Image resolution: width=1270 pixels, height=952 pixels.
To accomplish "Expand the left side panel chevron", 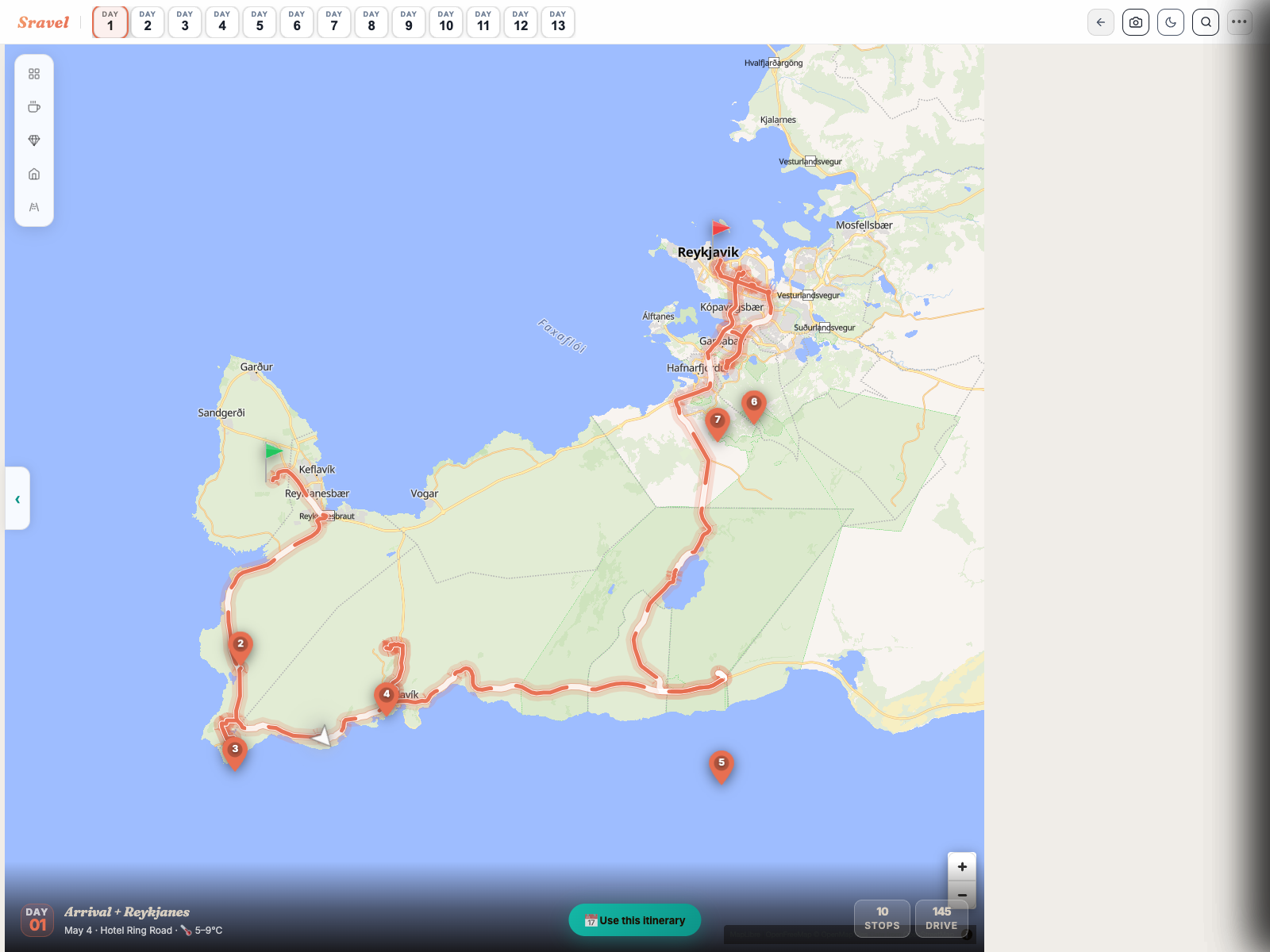I will (17, 499).
